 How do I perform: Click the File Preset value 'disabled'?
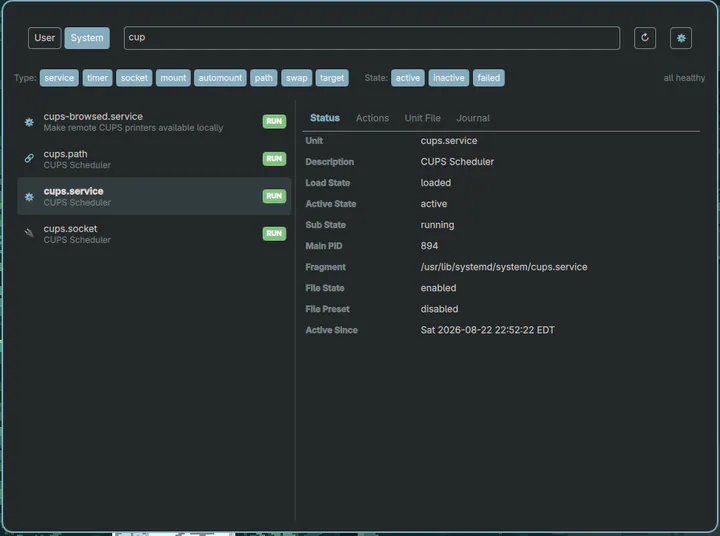[439, 309]
